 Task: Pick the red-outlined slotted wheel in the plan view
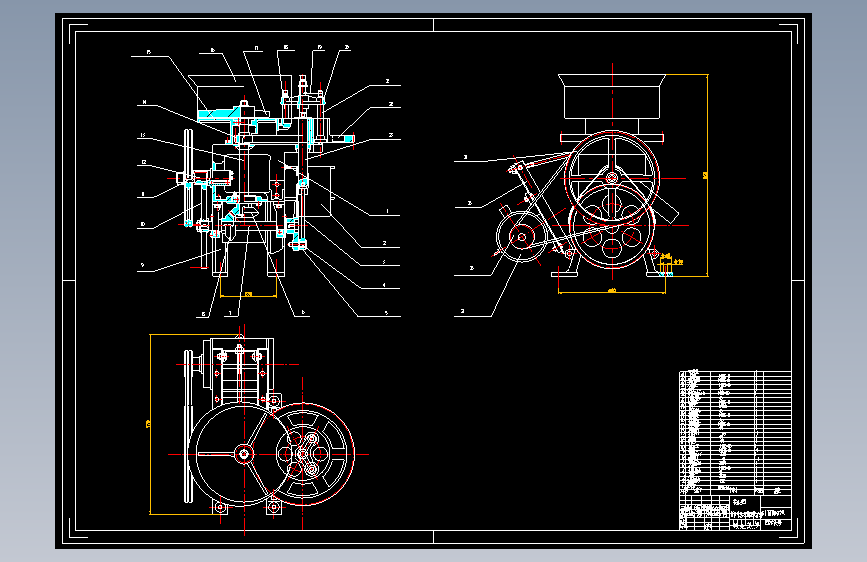[302, 454]
